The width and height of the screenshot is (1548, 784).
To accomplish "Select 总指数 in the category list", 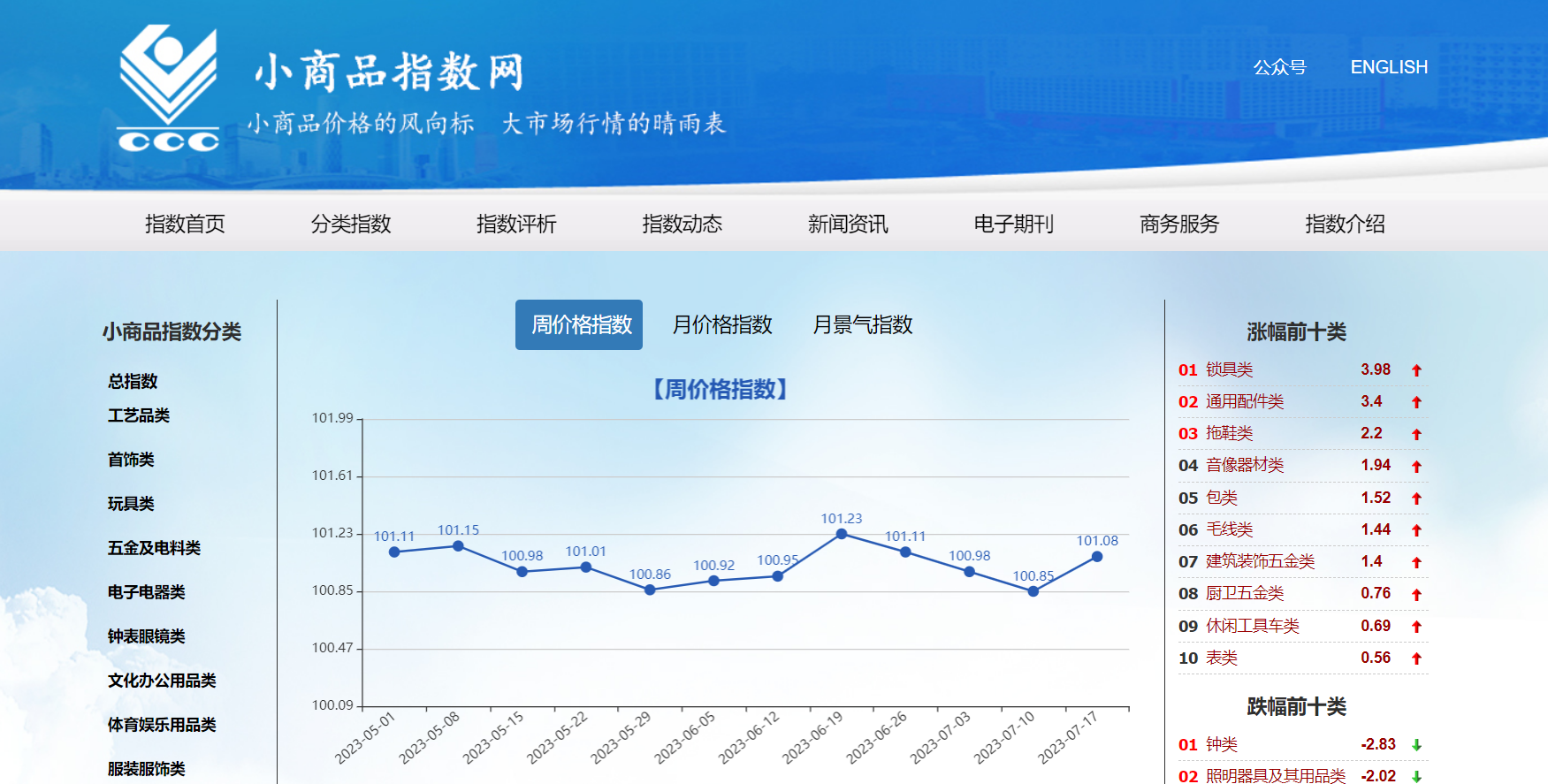I will pyautogui.click(x=133, y=381).
